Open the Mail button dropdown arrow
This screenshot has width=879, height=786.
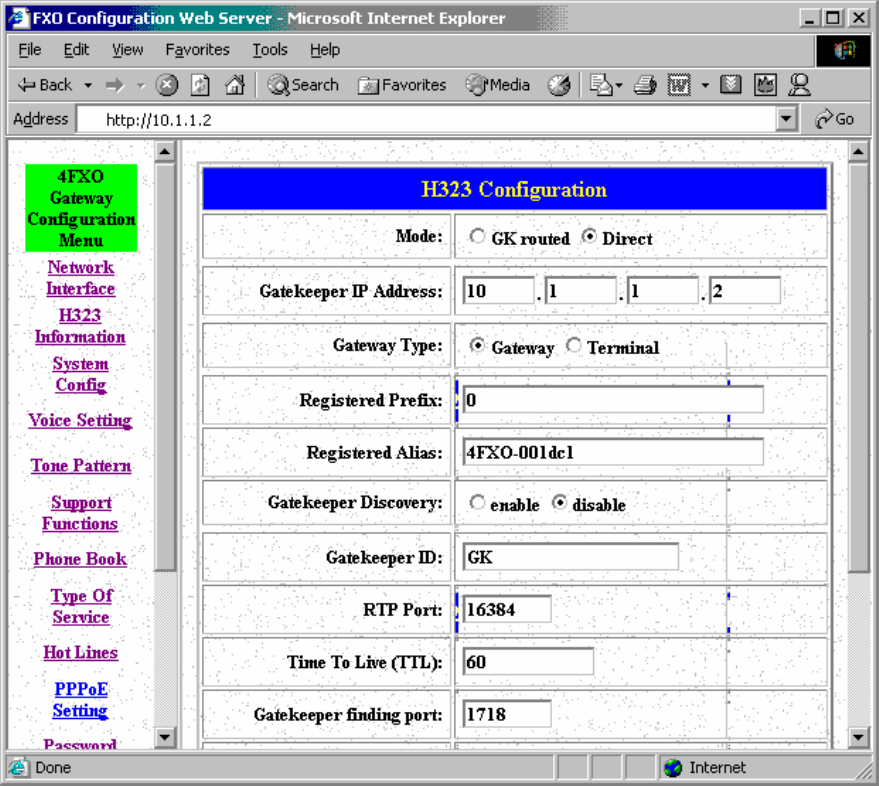click(621, 86)
